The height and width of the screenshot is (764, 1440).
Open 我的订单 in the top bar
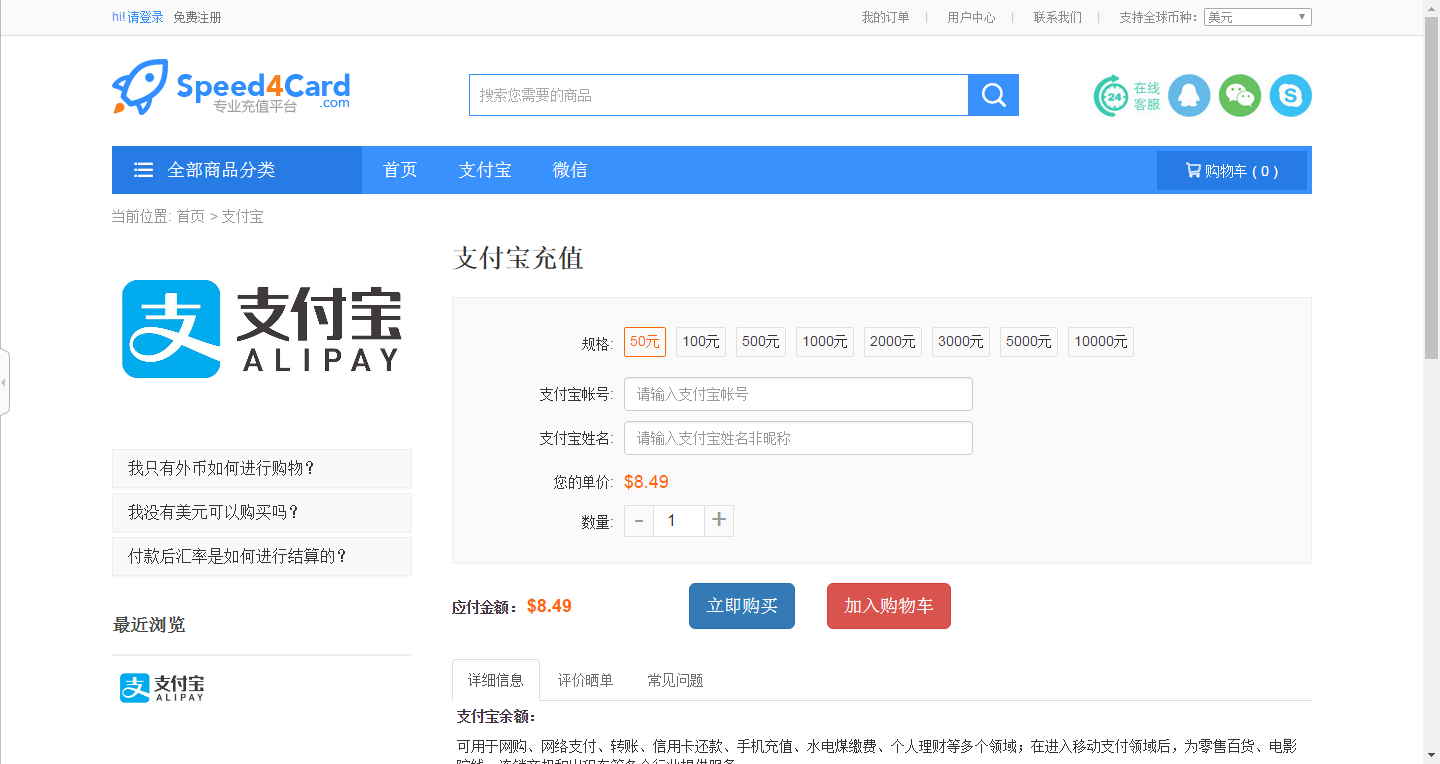(886, 17)
